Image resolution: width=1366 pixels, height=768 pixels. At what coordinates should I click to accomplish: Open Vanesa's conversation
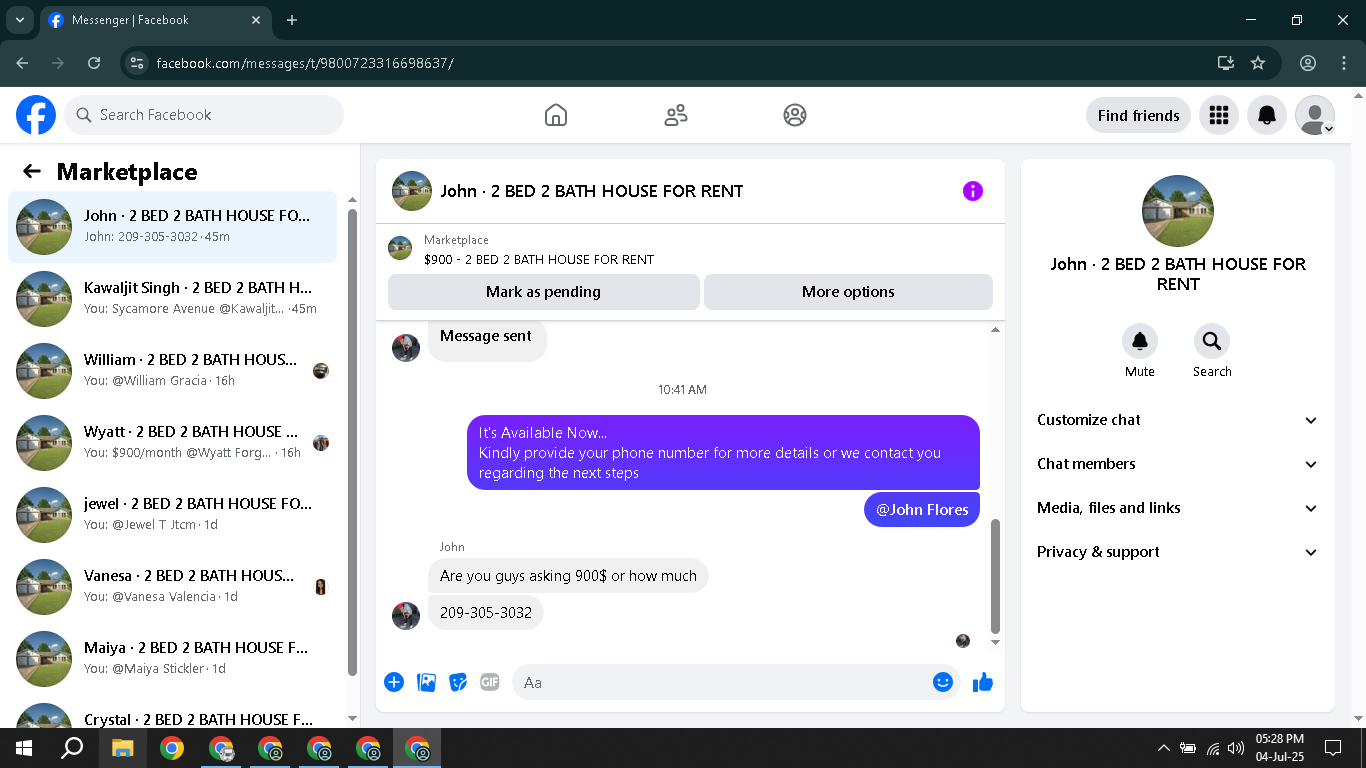point(173,587)
